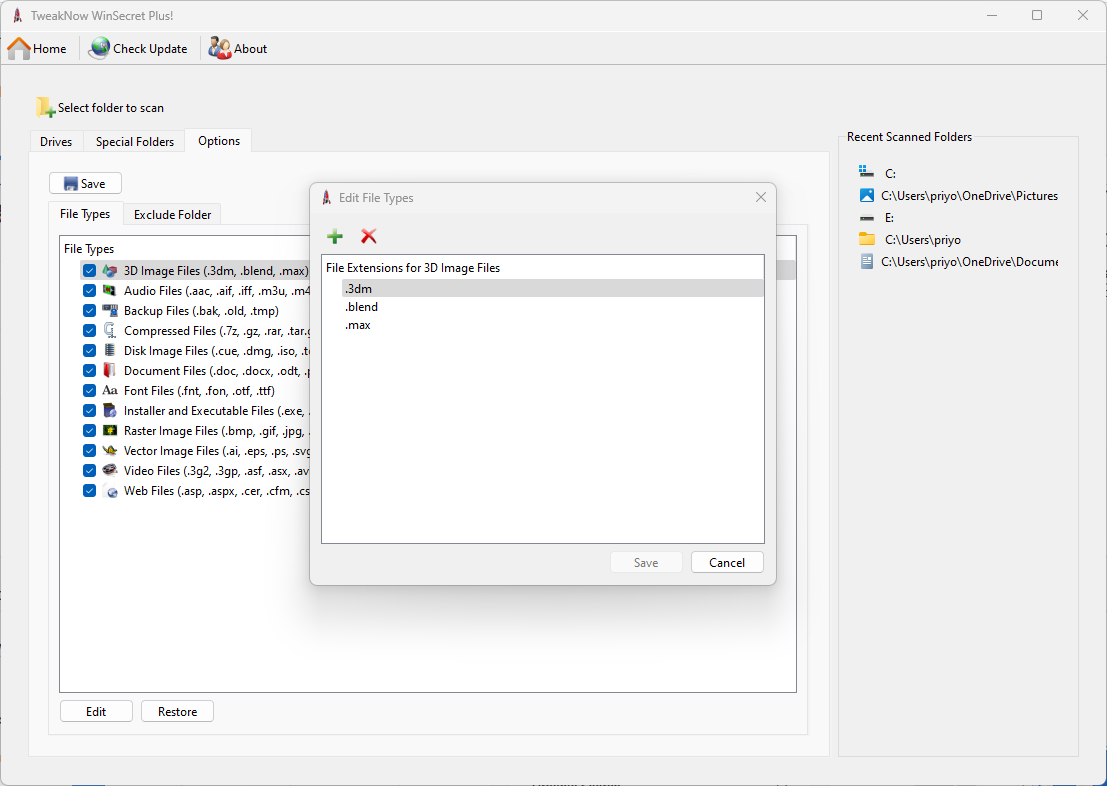1107x786 pixels.
Task: Select the Backup Files row text
Action: pyautogui.click(x=201, y=310)
